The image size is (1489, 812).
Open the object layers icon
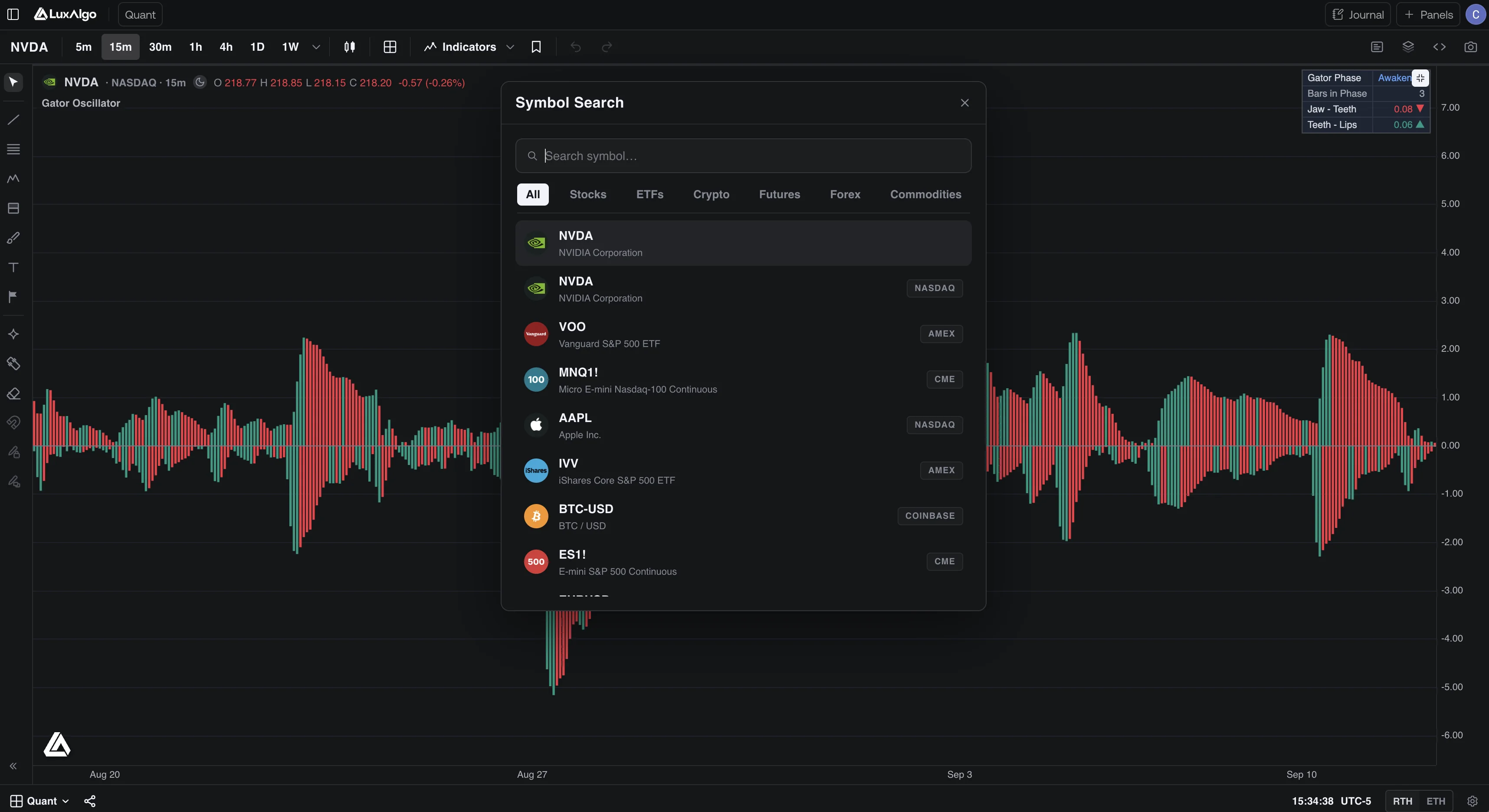point(1408,47)
